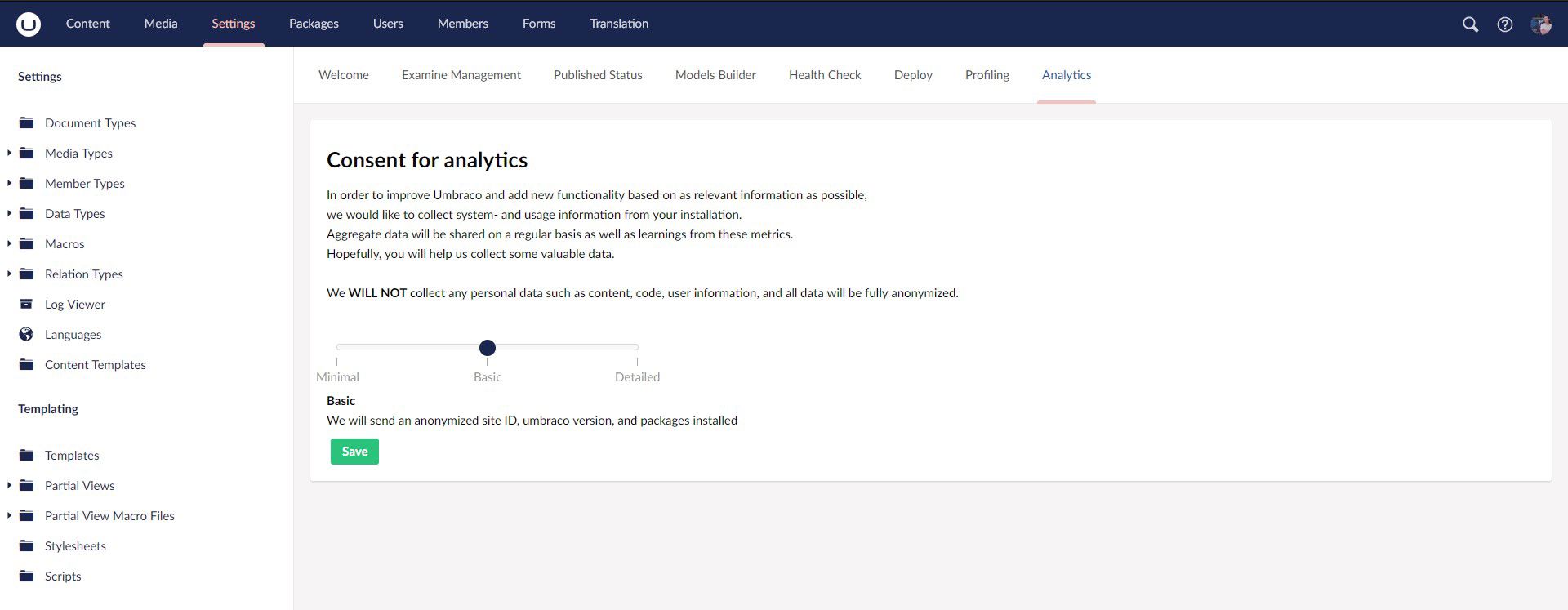Open the user avatar menu
Viewport: 1568px width, 610px height.
[x=1541, y=24]
